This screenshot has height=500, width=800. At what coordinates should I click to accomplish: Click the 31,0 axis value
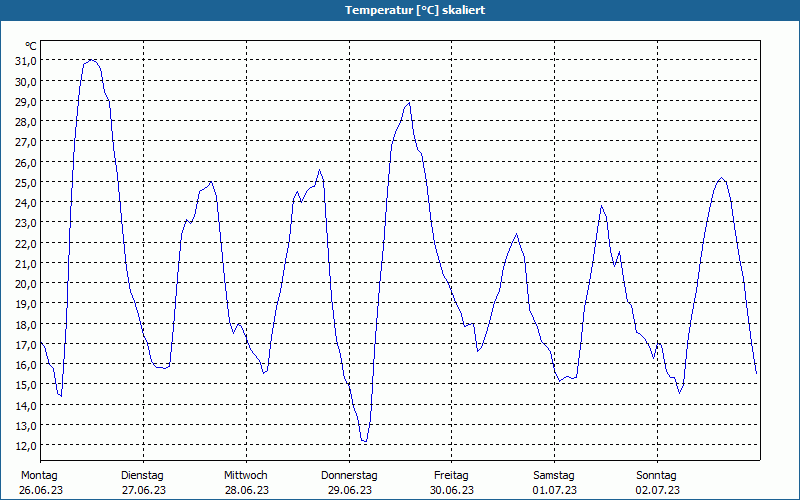(26, 61)
